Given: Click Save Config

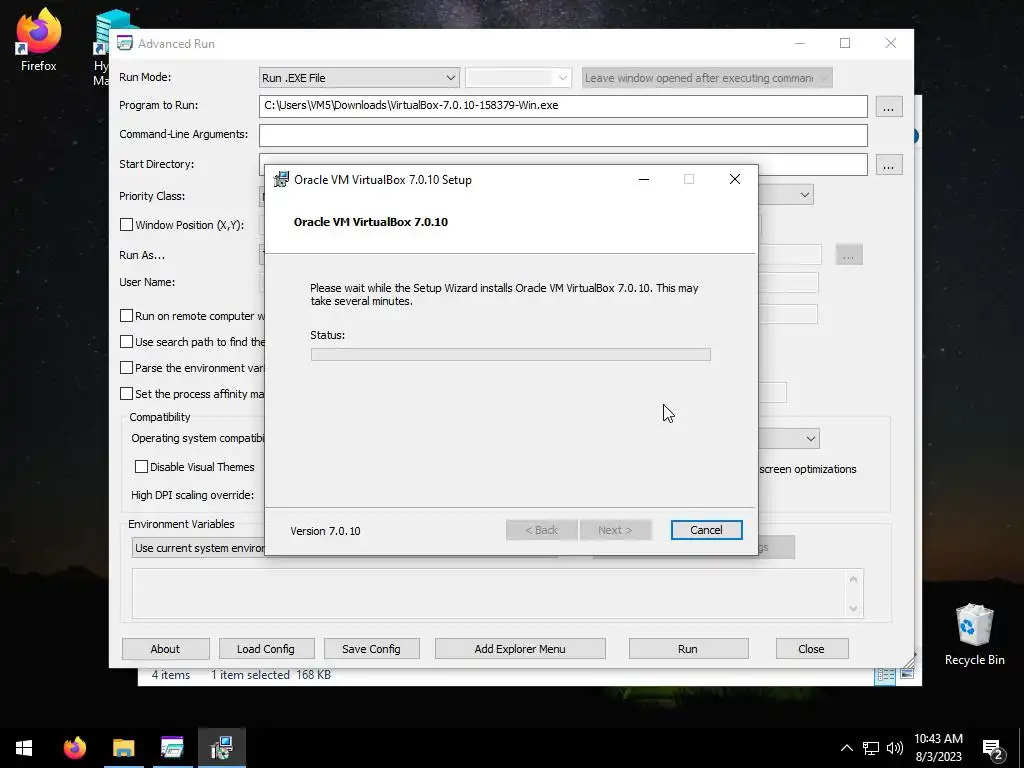Looking at the screenshot, I should 371,649.
